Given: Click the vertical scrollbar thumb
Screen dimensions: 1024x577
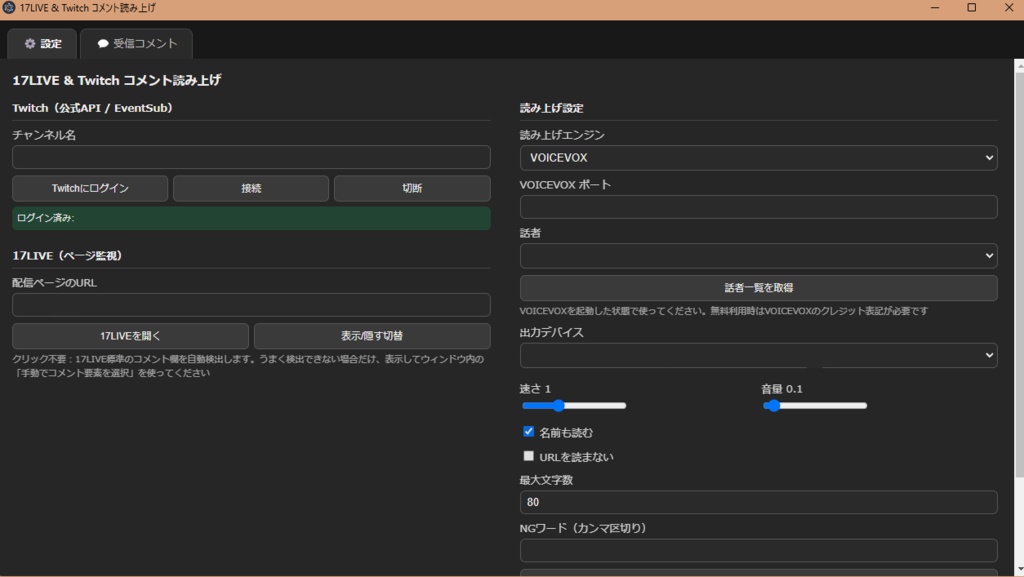Looking at the screenshot, I should (1019, 274).
